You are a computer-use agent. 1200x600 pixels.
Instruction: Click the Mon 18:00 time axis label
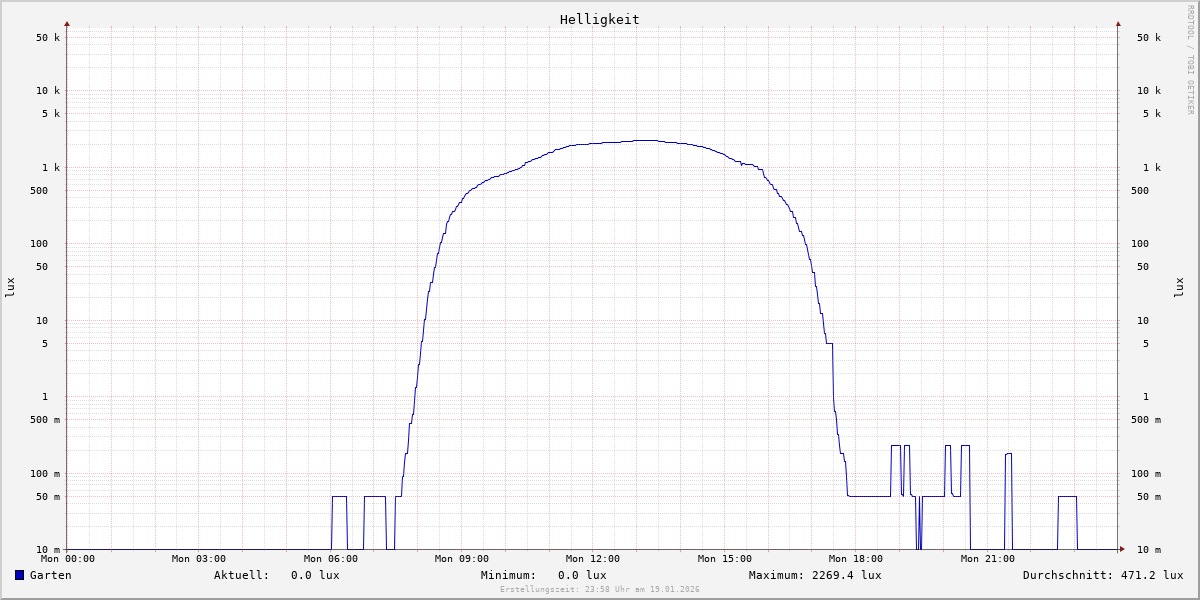[855, 559]
